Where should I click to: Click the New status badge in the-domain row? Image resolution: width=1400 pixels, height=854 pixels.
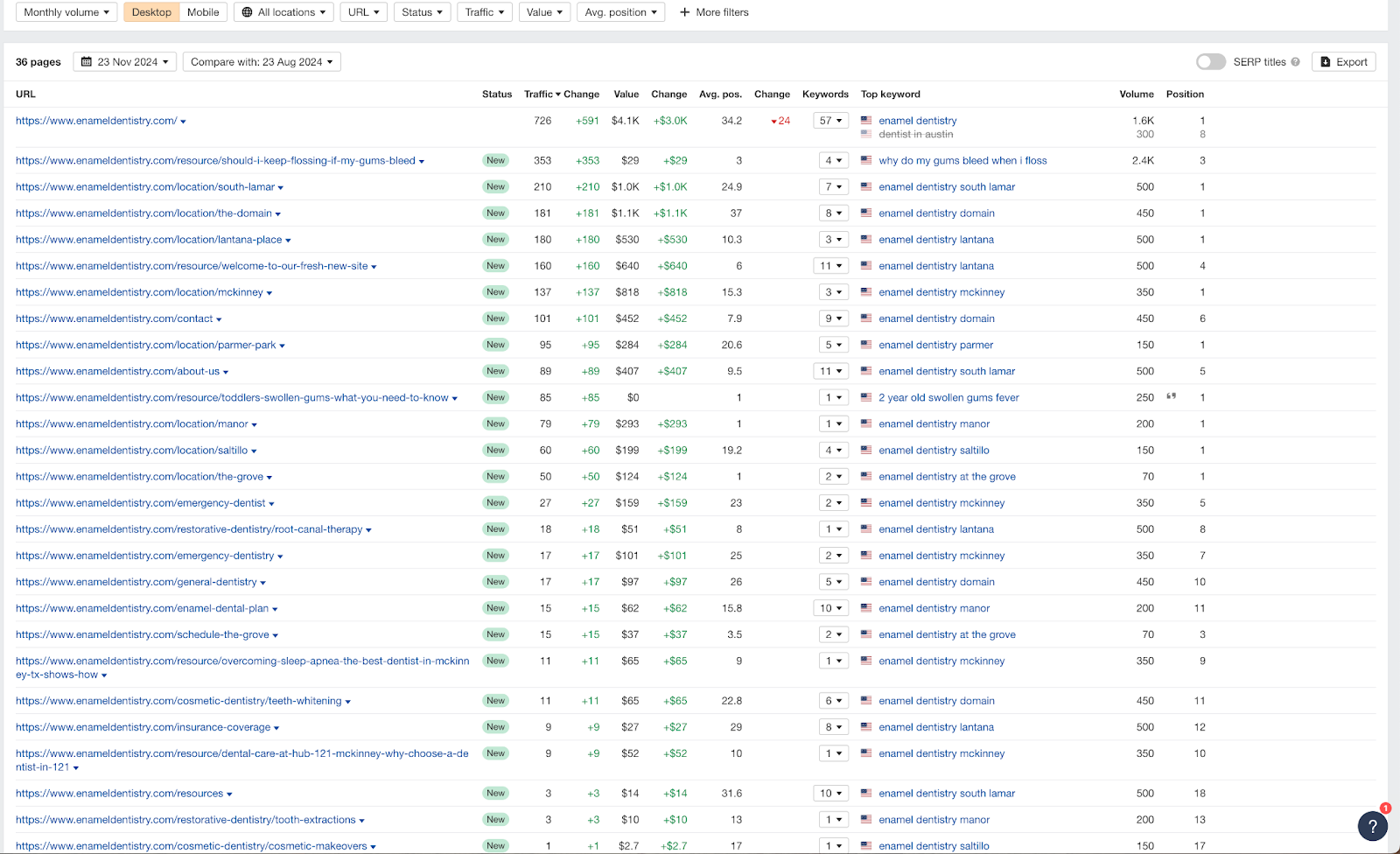point(496,213)
